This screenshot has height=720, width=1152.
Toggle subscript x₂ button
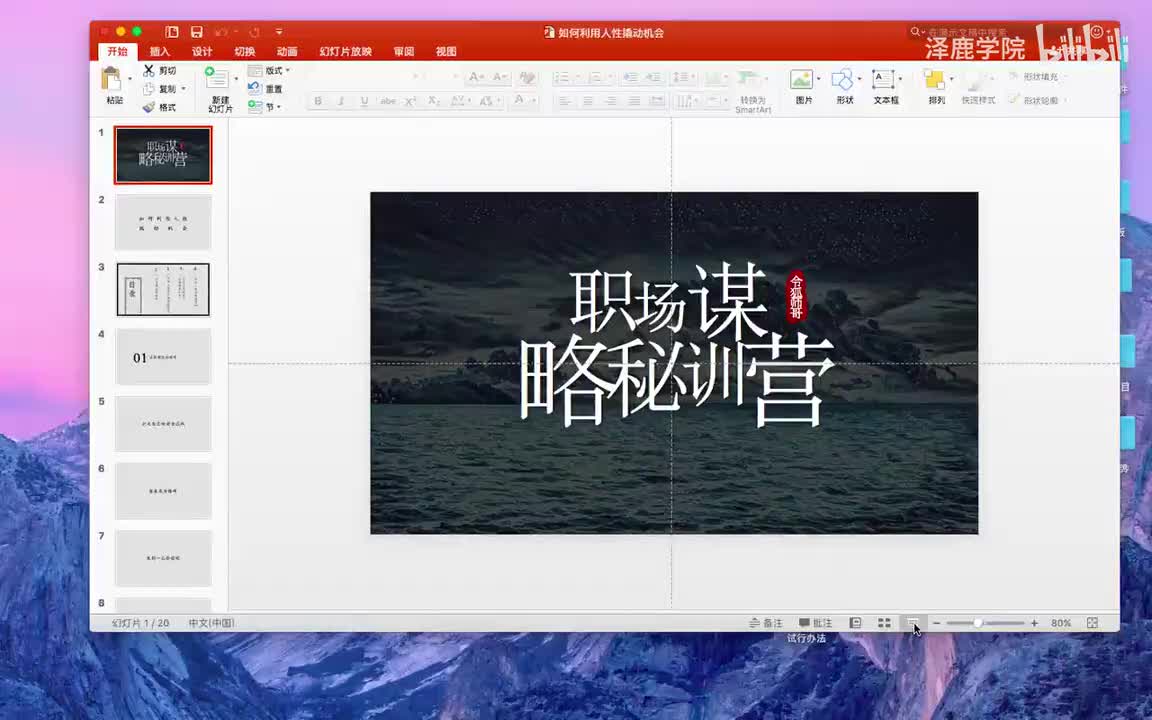pos(433,101)
